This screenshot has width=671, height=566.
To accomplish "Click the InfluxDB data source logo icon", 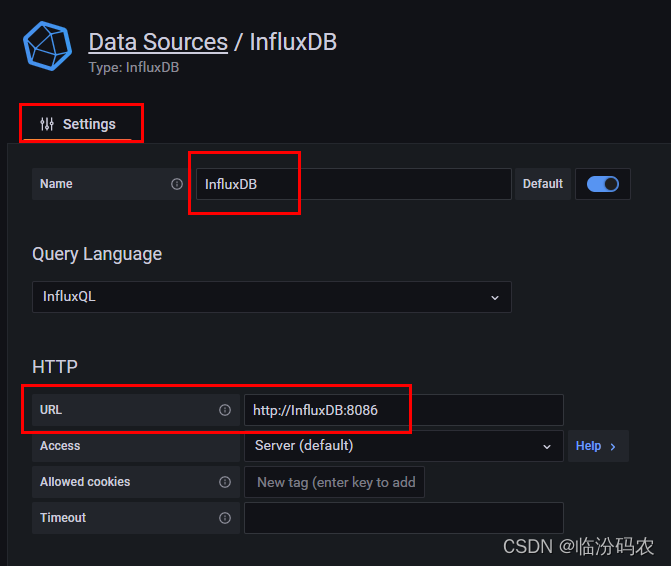I will click(47, 46).
